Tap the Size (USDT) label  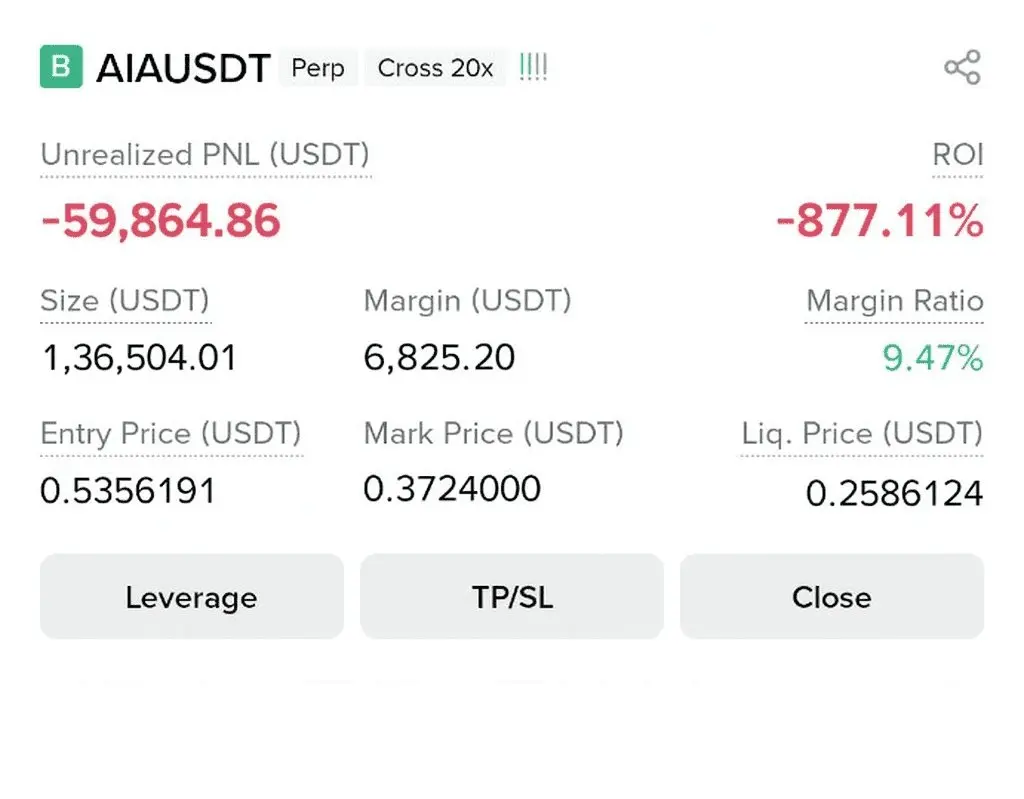click(125, 301)
